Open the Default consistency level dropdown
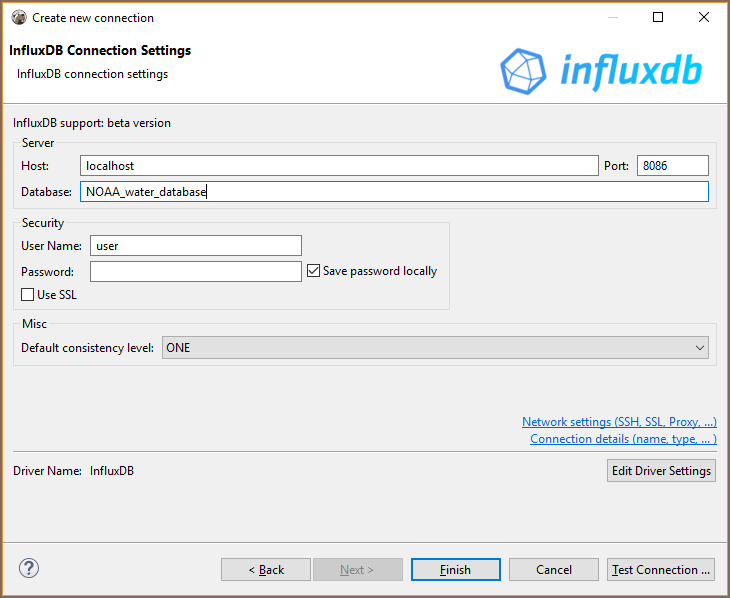 point(435,348)
